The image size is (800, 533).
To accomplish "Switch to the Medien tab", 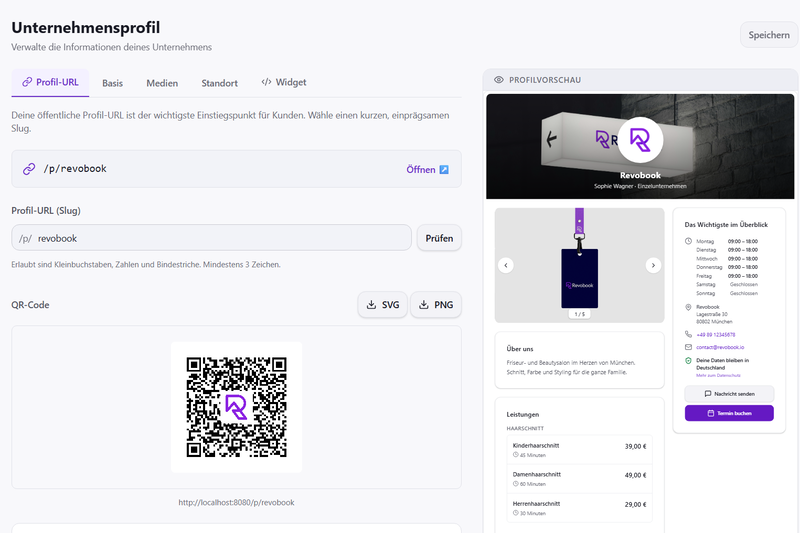I will pos(162,83).
